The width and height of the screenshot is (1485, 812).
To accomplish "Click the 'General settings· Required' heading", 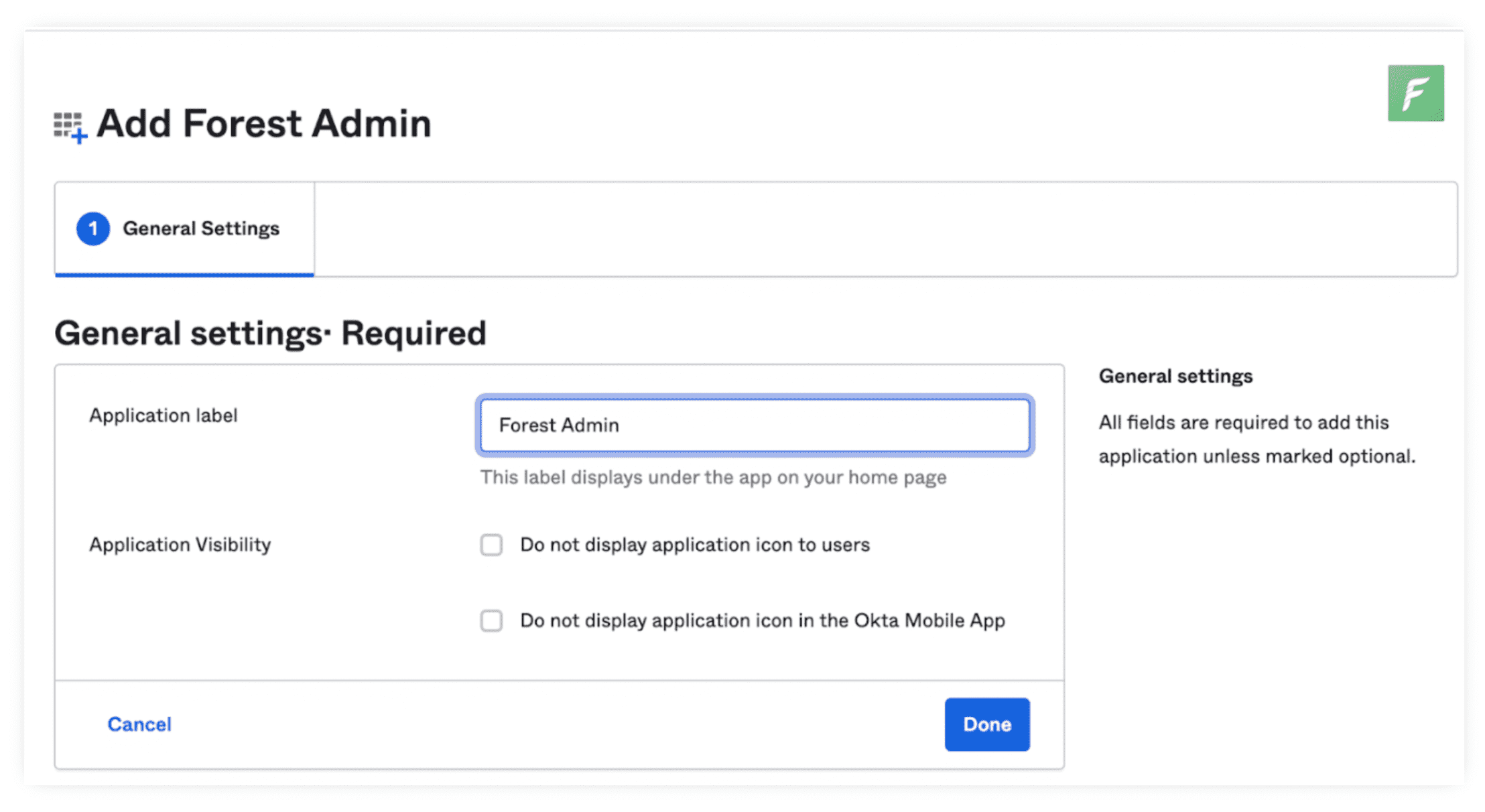I will pos(270,333).
